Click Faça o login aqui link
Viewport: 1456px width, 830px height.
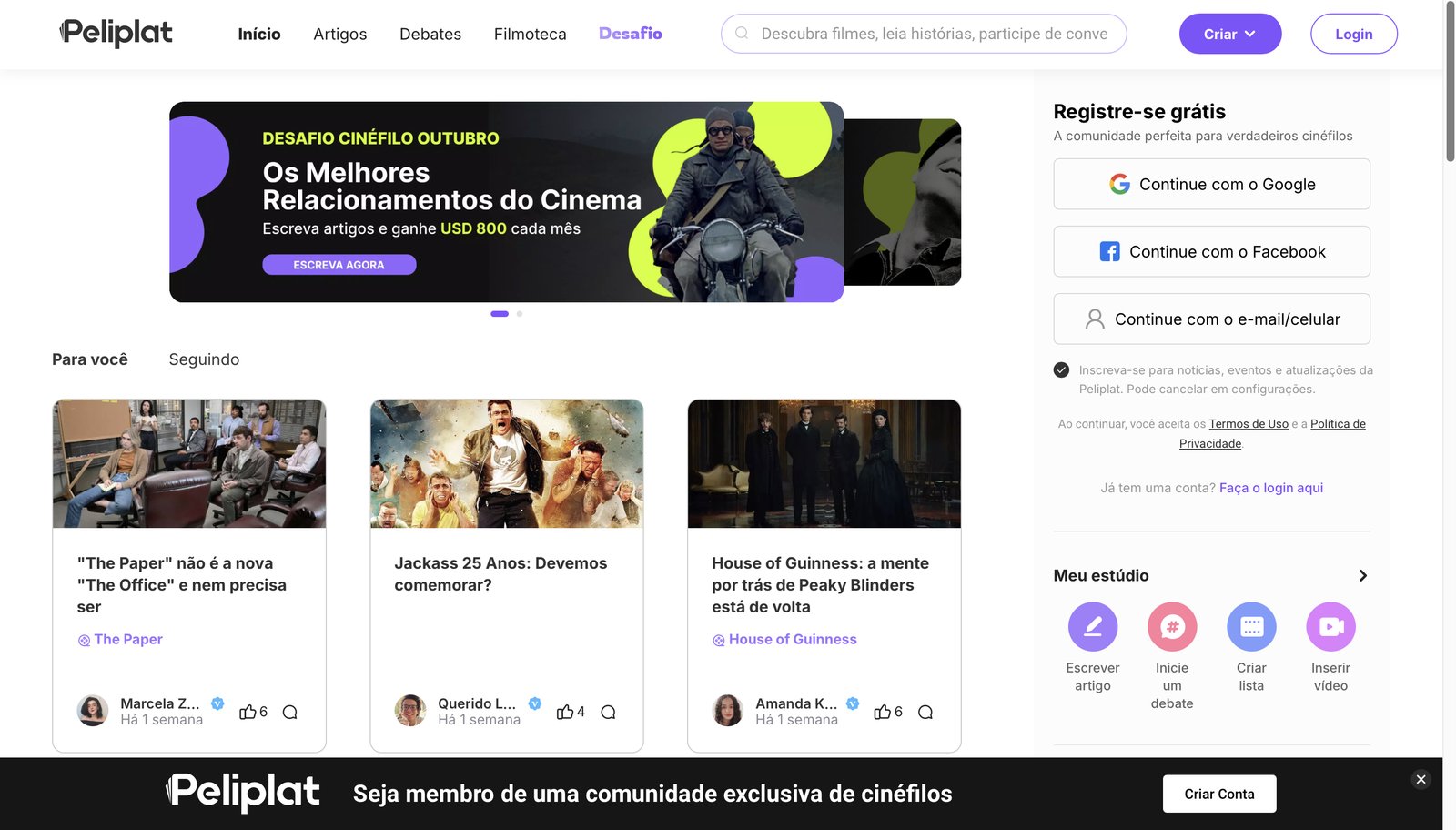click(1271, 488)
